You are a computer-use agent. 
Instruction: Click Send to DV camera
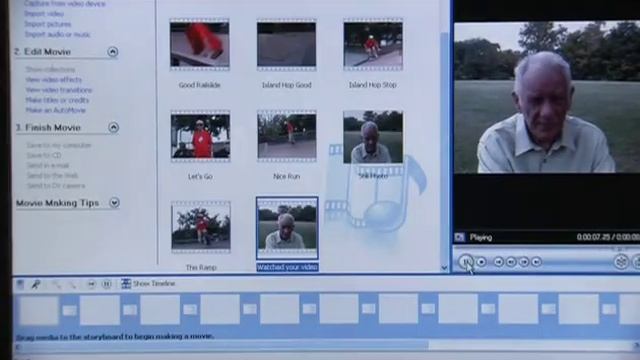point(56,186)
